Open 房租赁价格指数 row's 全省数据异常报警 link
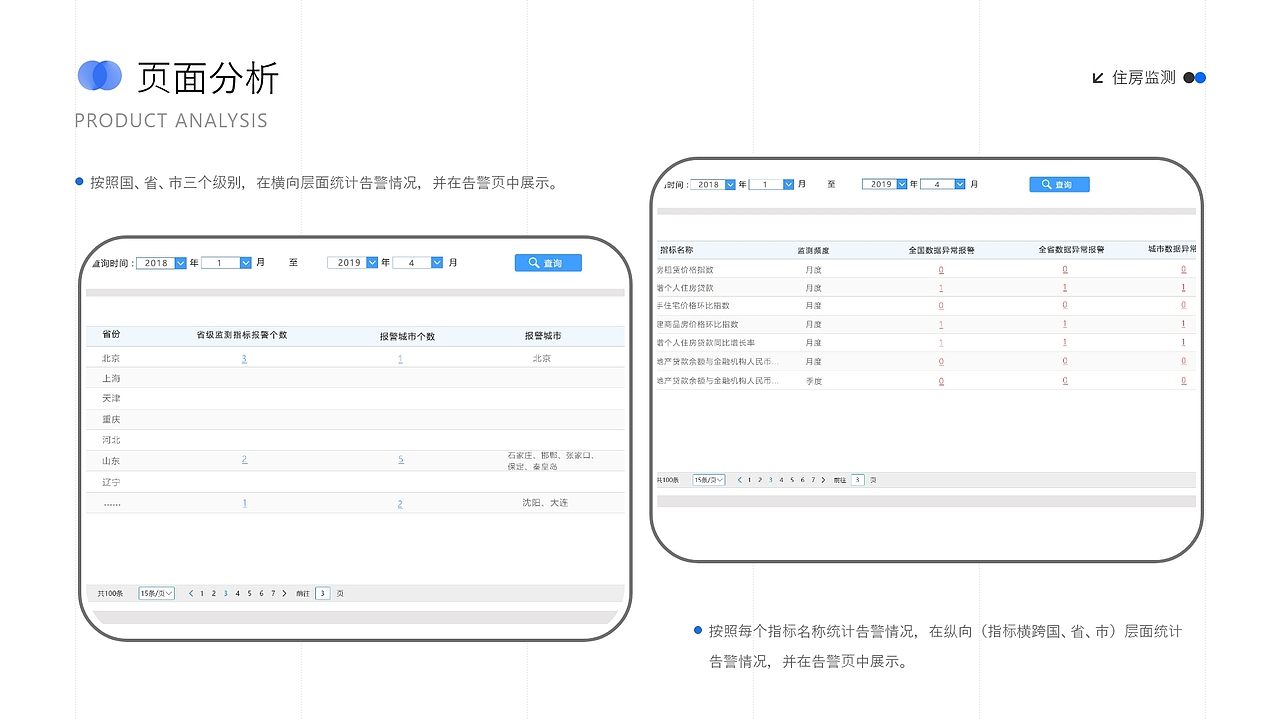This screenshot has height=720, width=1280. point(1065,270)
